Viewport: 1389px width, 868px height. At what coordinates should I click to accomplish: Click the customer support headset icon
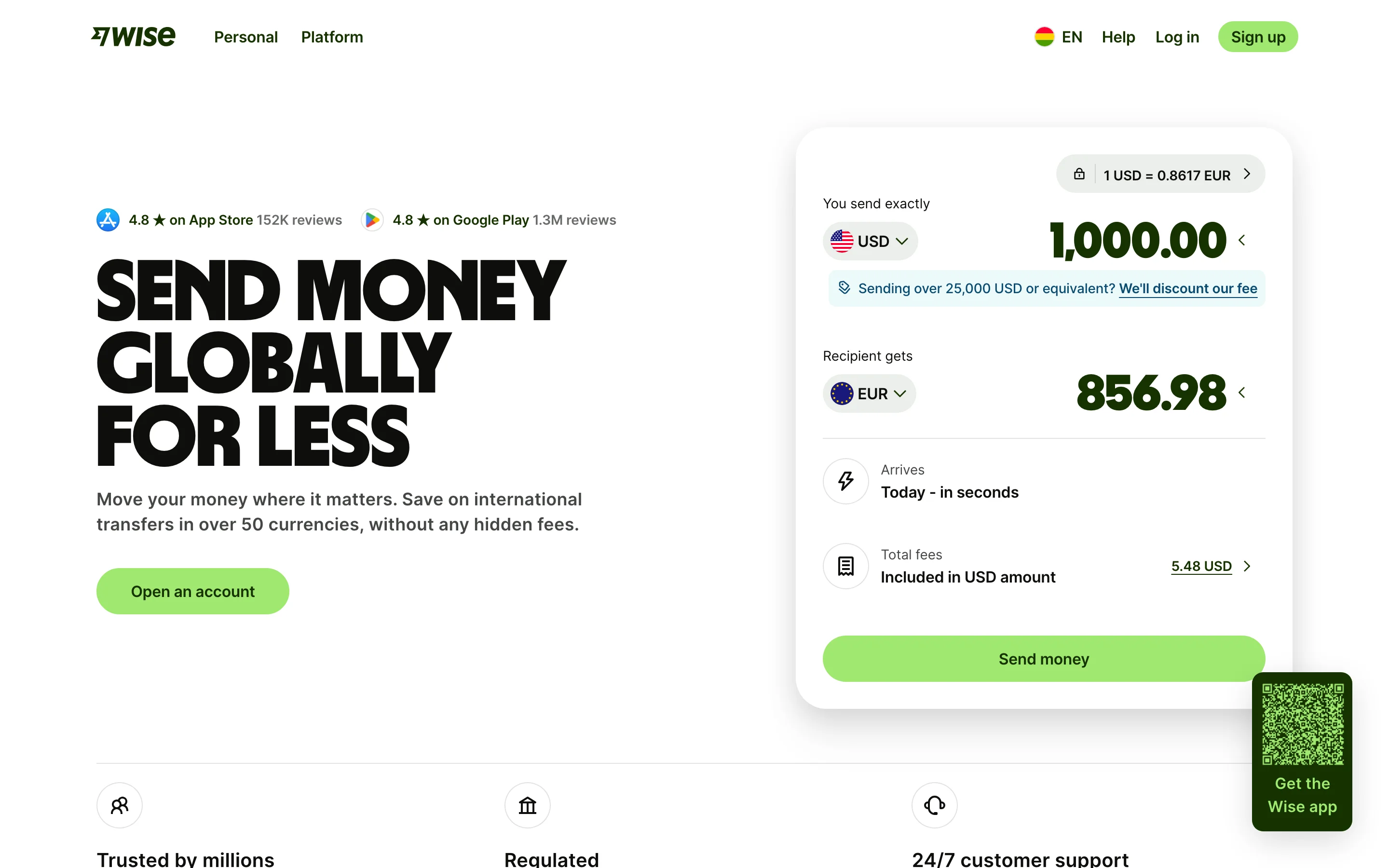coord(934,805)
